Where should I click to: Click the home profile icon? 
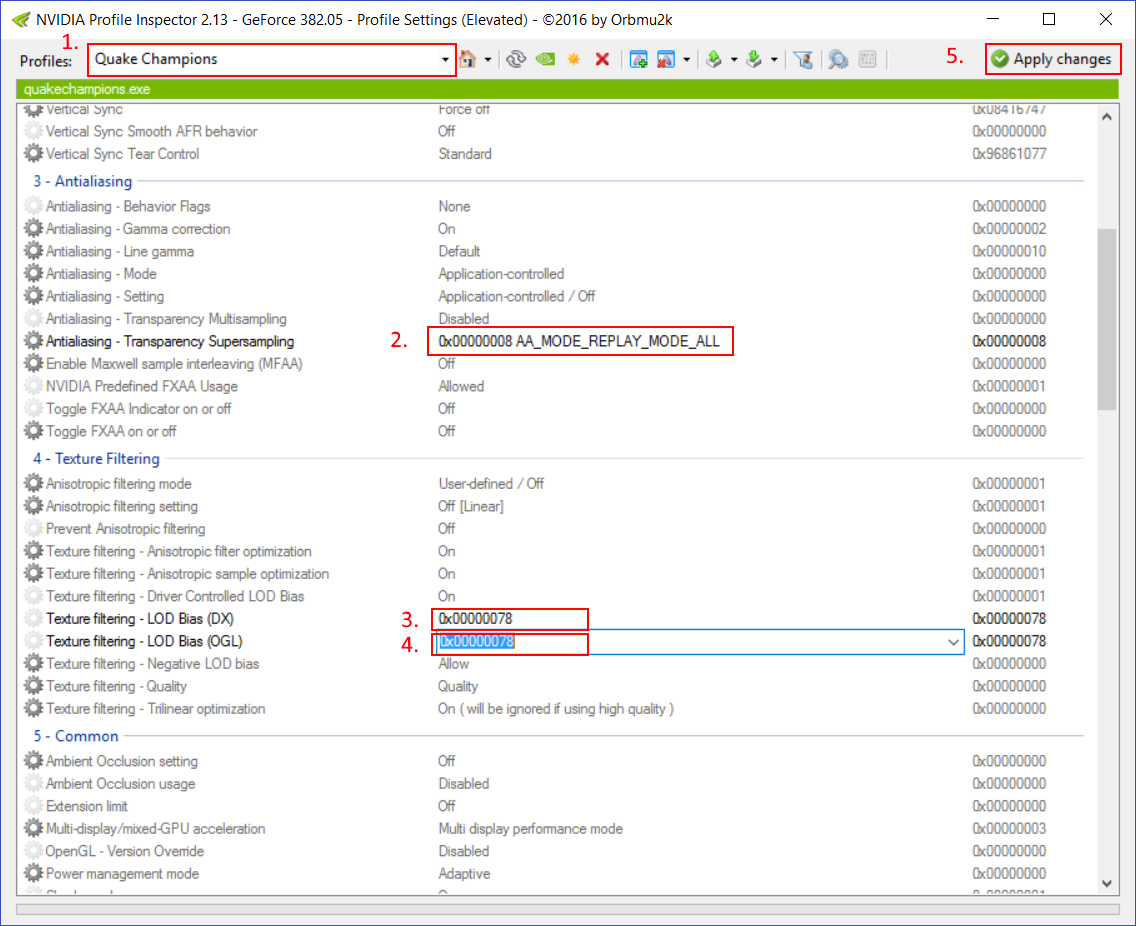coord(467,60)
